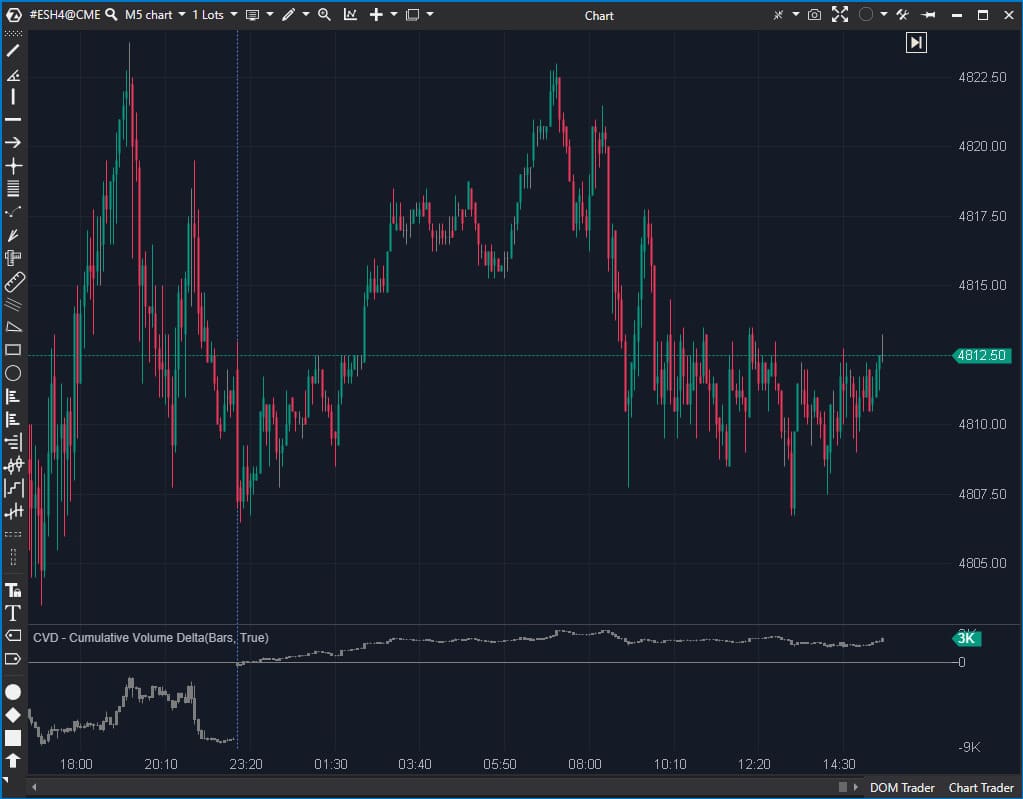This screenshot has height=799, width=1023.
Task: Select the ellipse drawing tool
Action: point(13,373)
